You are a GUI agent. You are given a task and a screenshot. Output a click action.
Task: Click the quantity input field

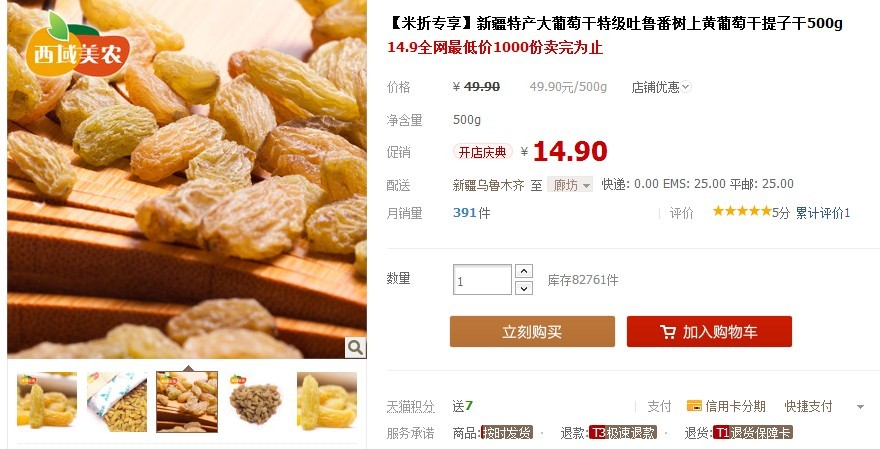(482, 280)
